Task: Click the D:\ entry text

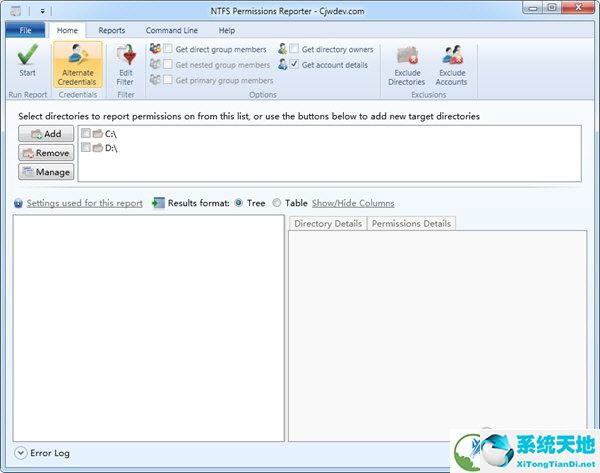Action: point(111,148)
